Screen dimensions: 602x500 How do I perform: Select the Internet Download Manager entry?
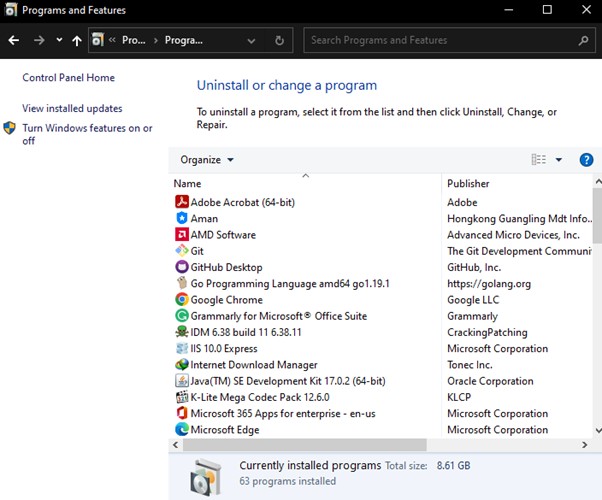pos(254,365)
